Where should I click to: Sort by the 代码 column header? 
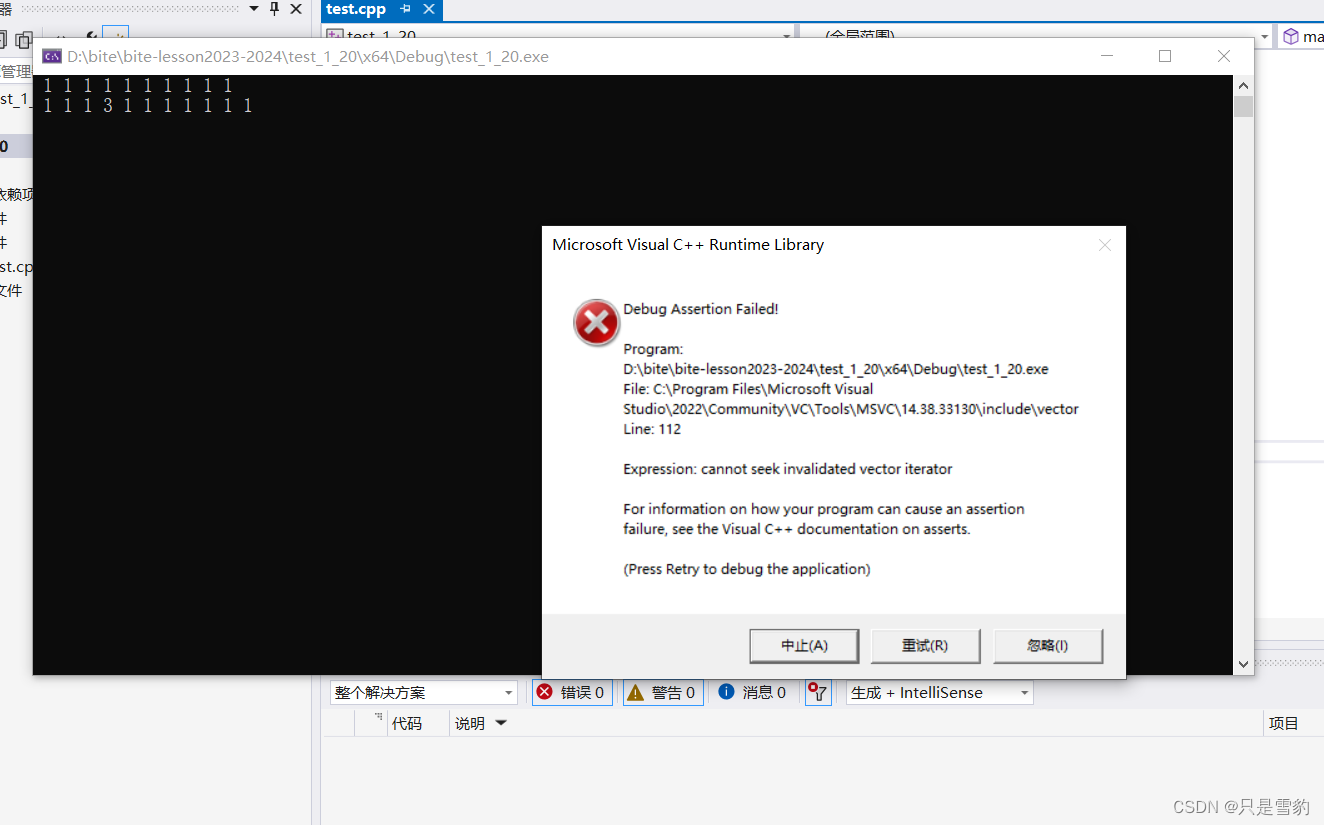pos(407,723)
